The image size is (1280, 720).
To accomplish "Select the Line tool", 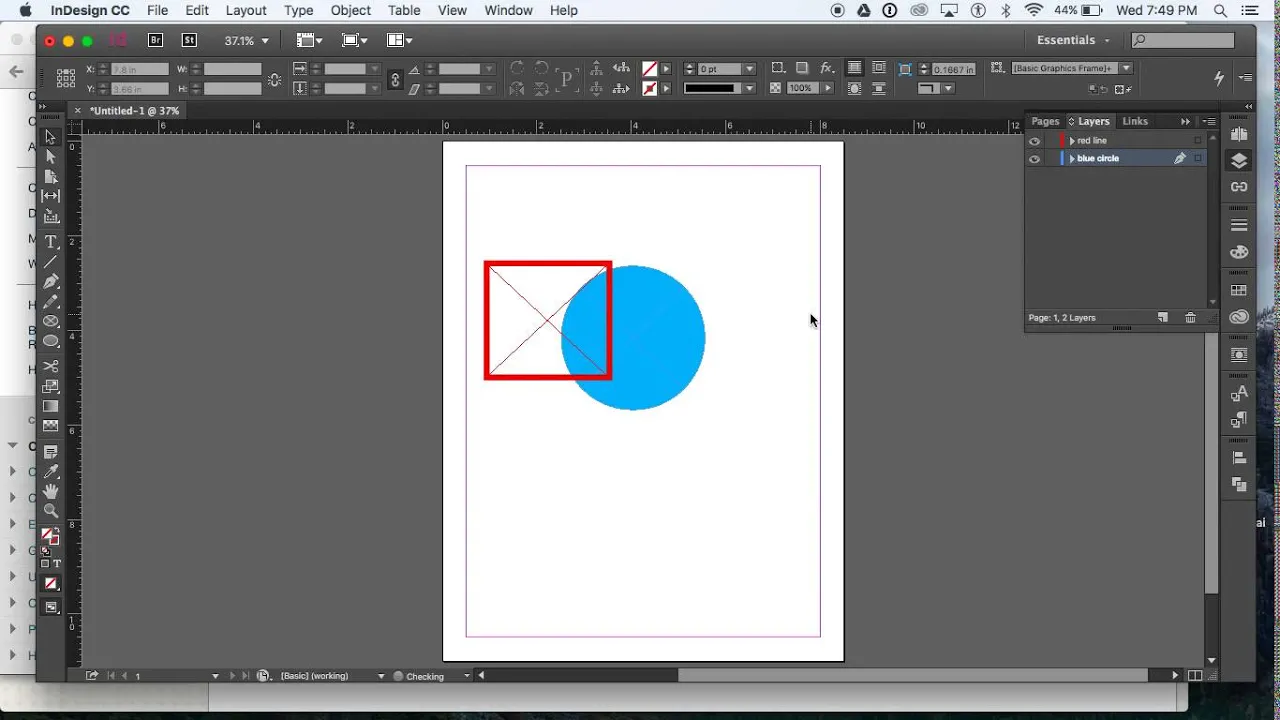I will tap(50, 262).
